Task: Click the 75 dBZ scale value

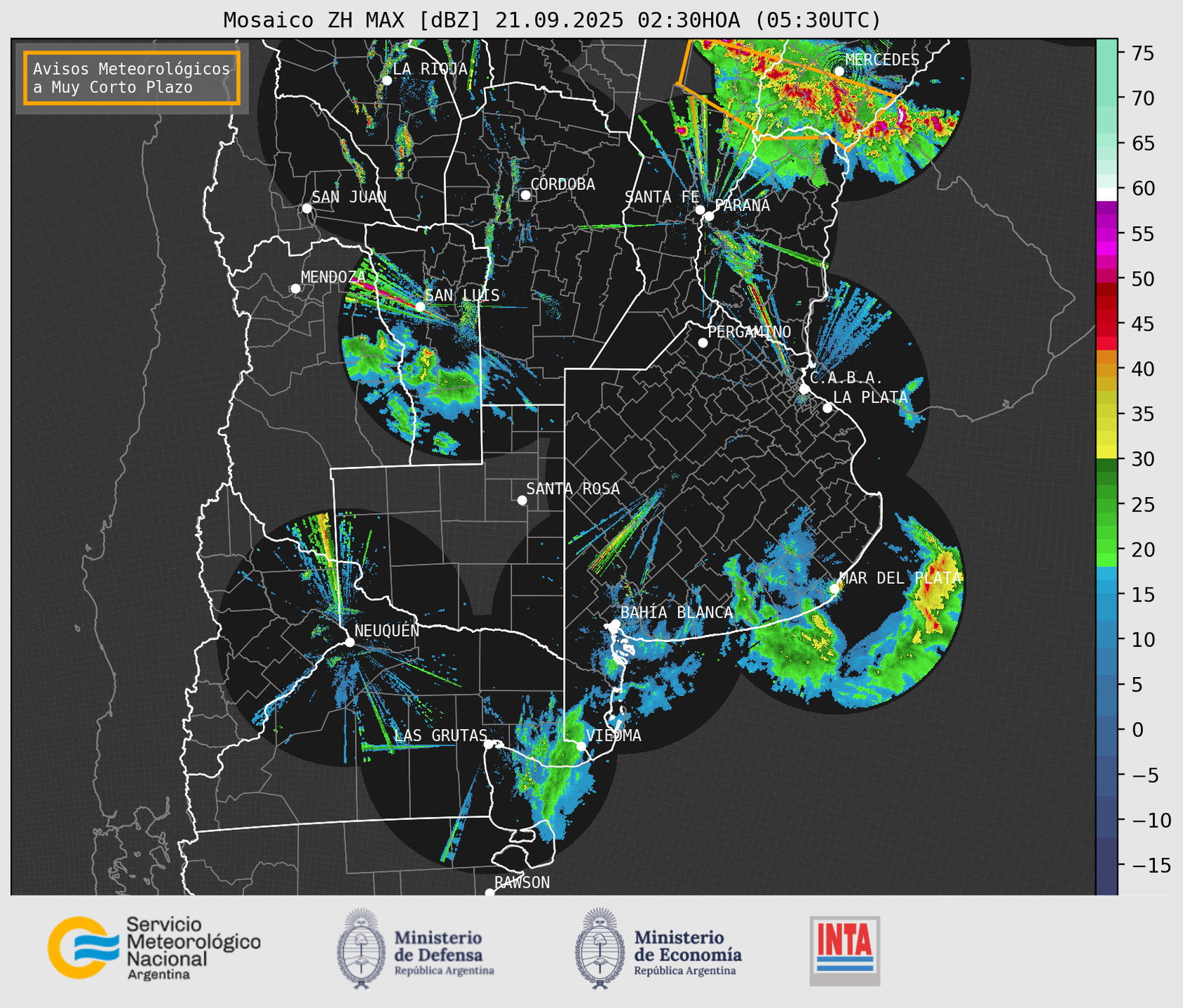Action: coord(1142,54)
